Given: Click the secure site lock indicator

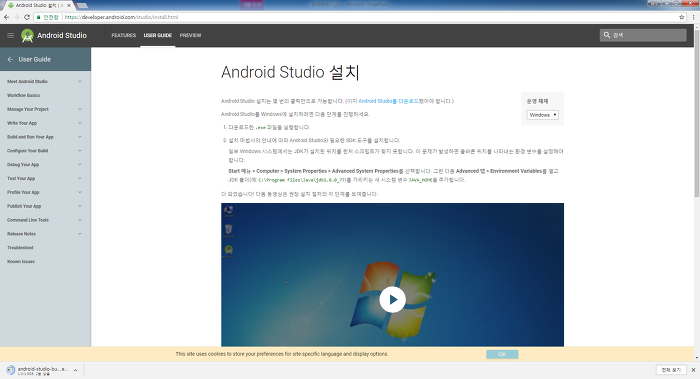Looking at the screenshot, I should coord(48,17).
